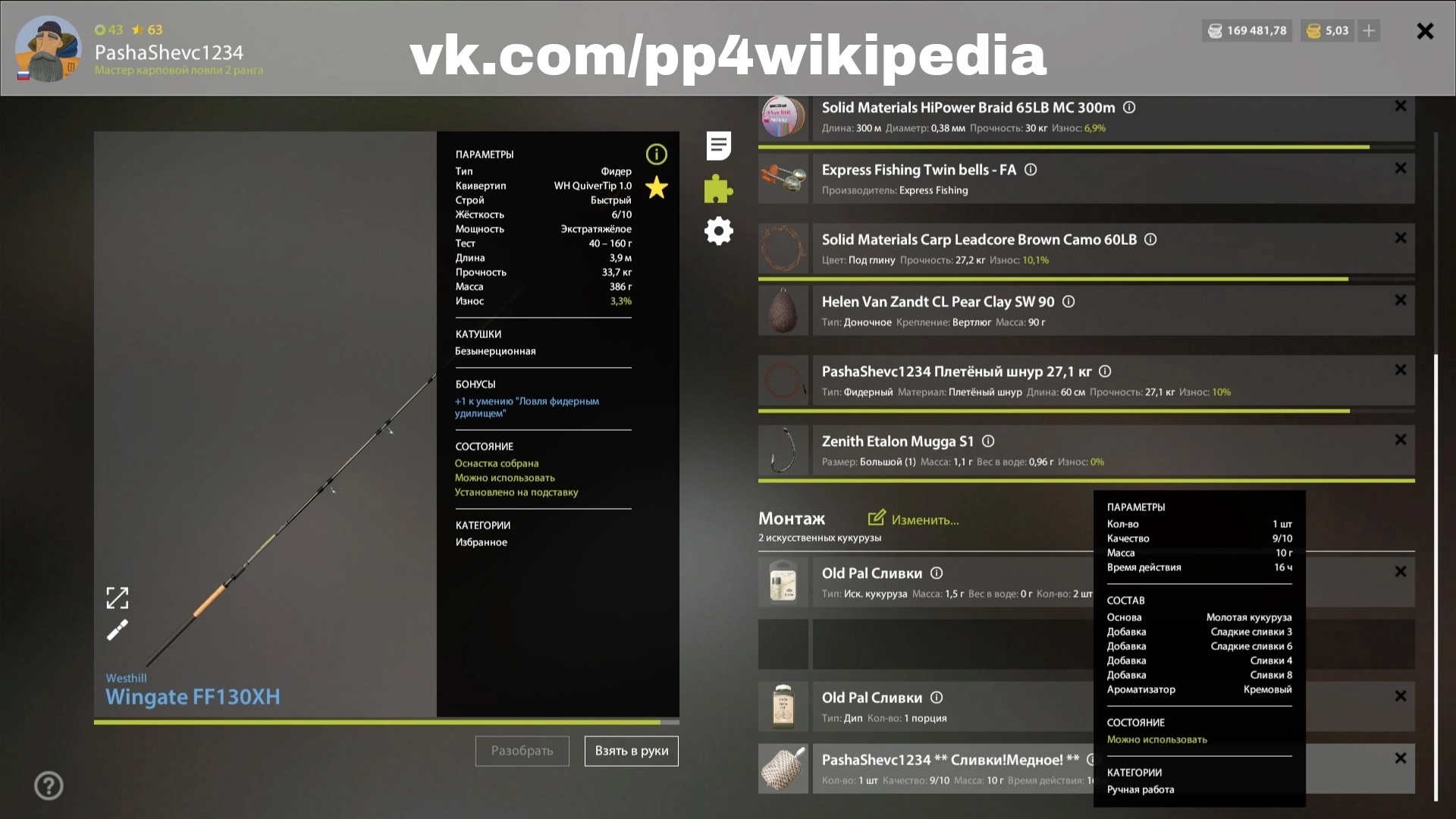This screenshot has width=1456, height=819.
Task: Remove Solid Materials Carp Leadcore item
Action: pyautogui.click(x=1400, y=238)
